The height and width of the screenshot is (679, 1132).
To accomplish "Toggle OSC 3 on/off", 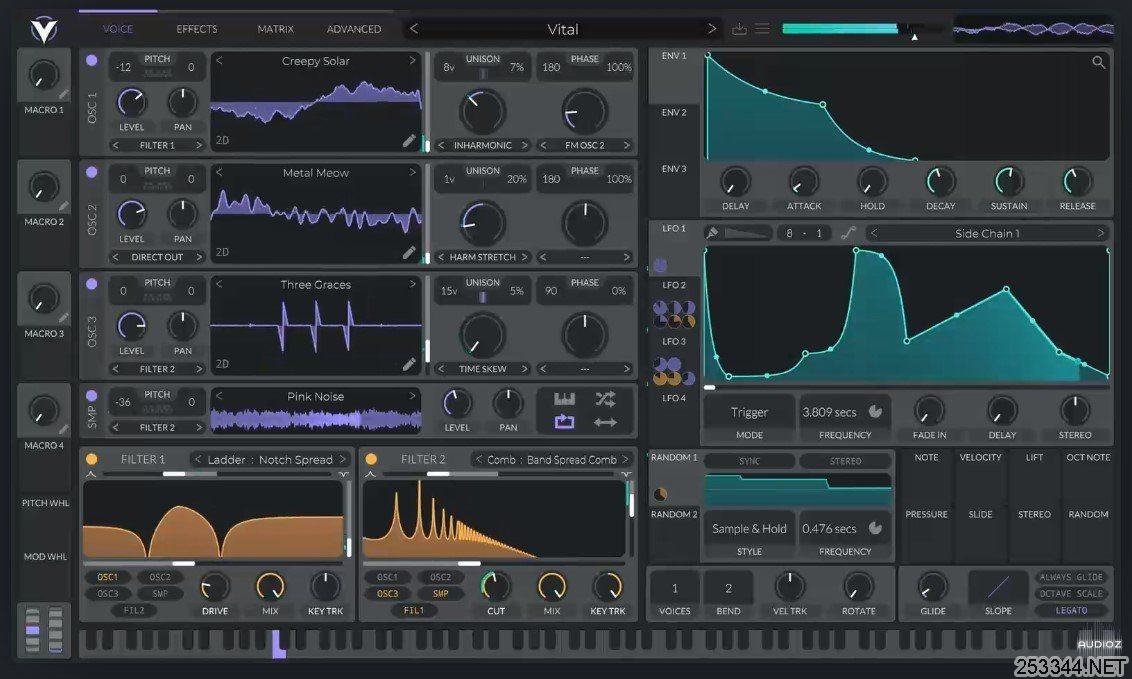I will pyautogui.click(x=92, y=284).
